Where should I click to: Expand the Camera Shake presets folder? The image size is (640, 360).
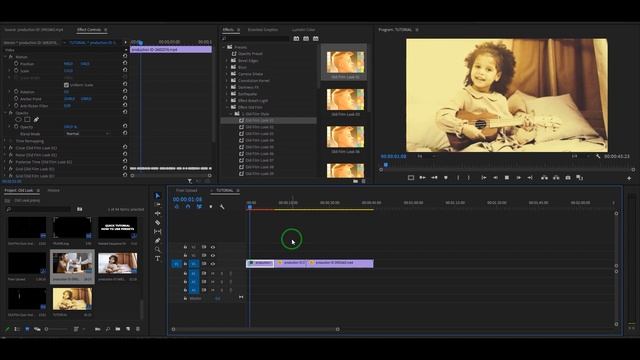227,74
